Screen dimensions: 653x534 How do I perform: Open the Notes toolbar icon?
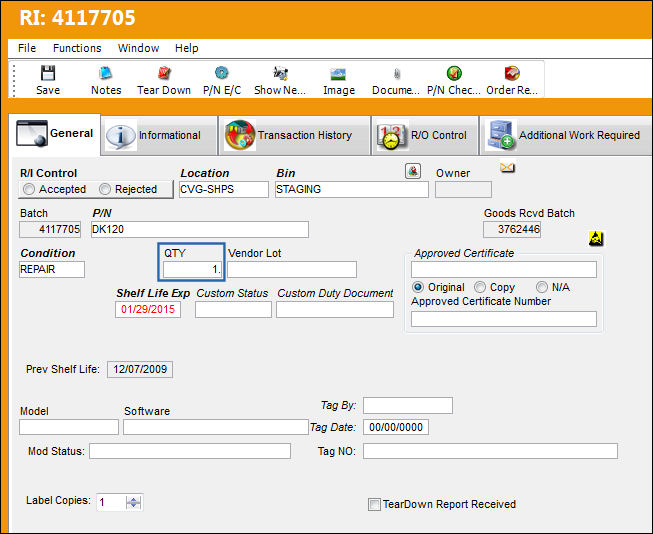coord(106,73)
